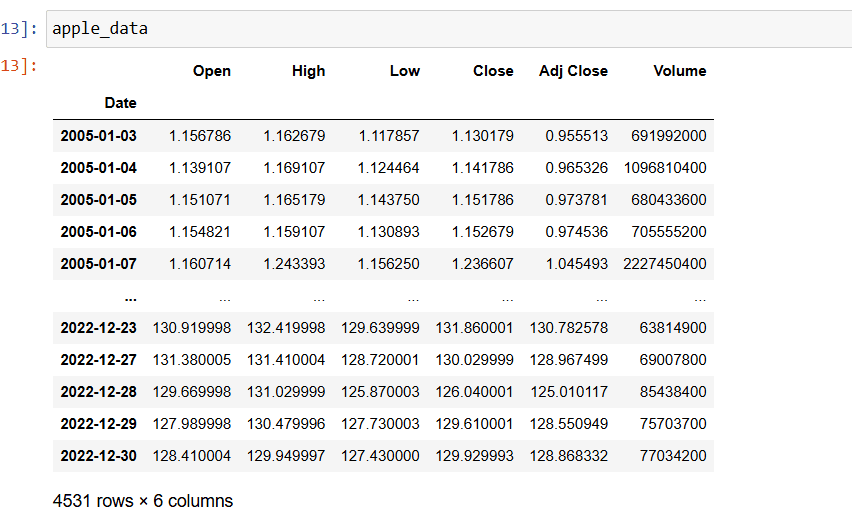Click Volume value 75703700
The height and width of the screenshot is (516, 852).
click(673, 424)
